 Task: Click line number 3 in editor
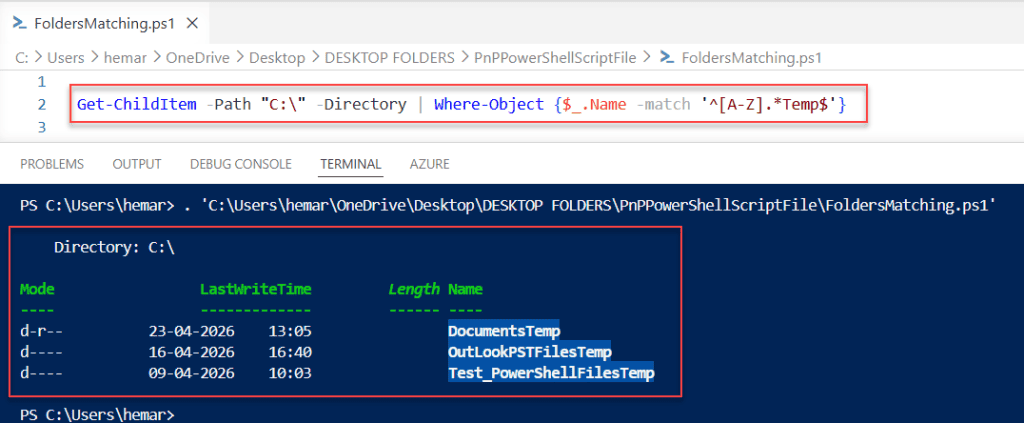(42, 127)
